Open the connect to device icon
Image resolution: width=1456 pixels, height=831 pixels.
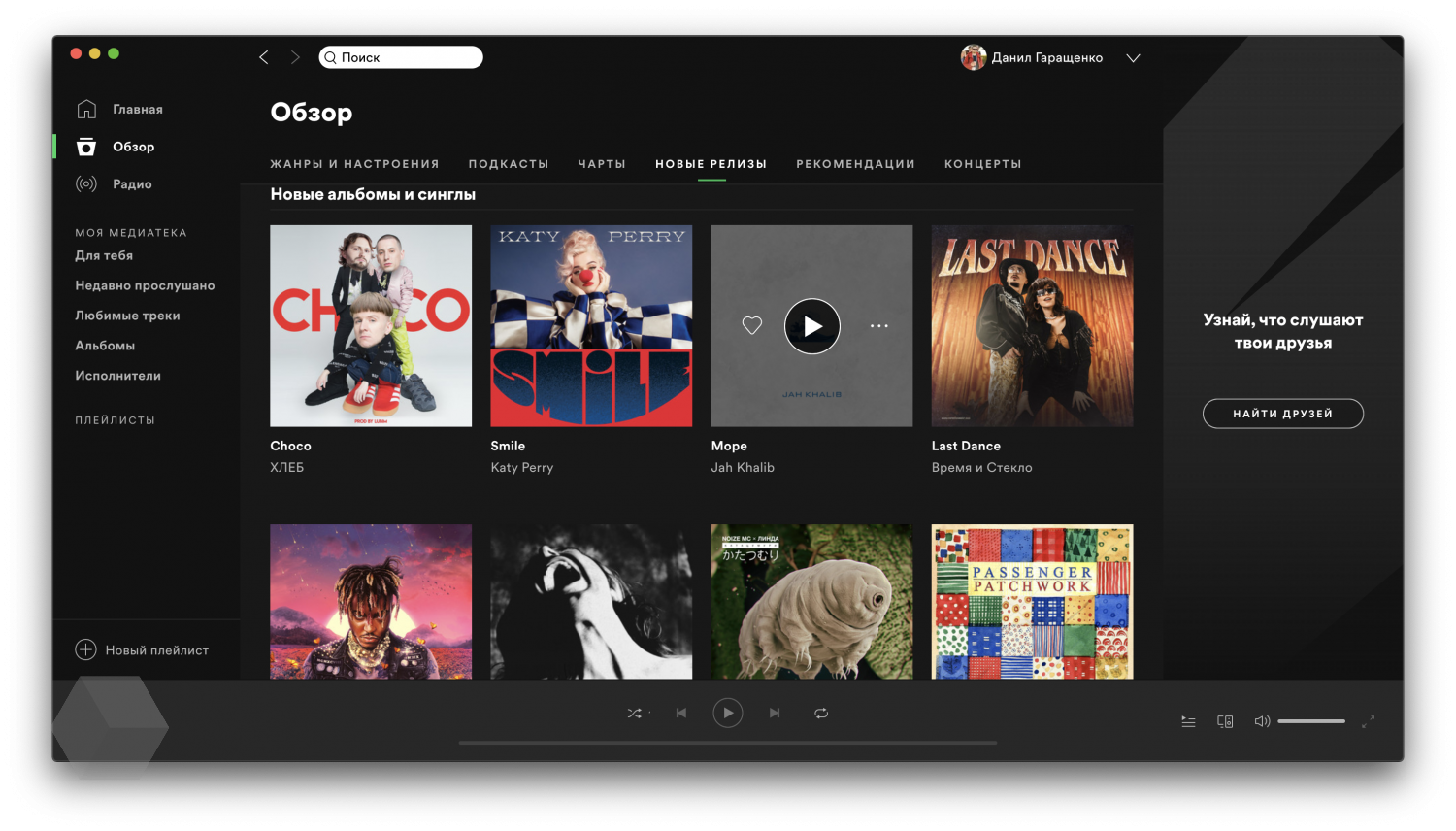[x=1225, y=721]
